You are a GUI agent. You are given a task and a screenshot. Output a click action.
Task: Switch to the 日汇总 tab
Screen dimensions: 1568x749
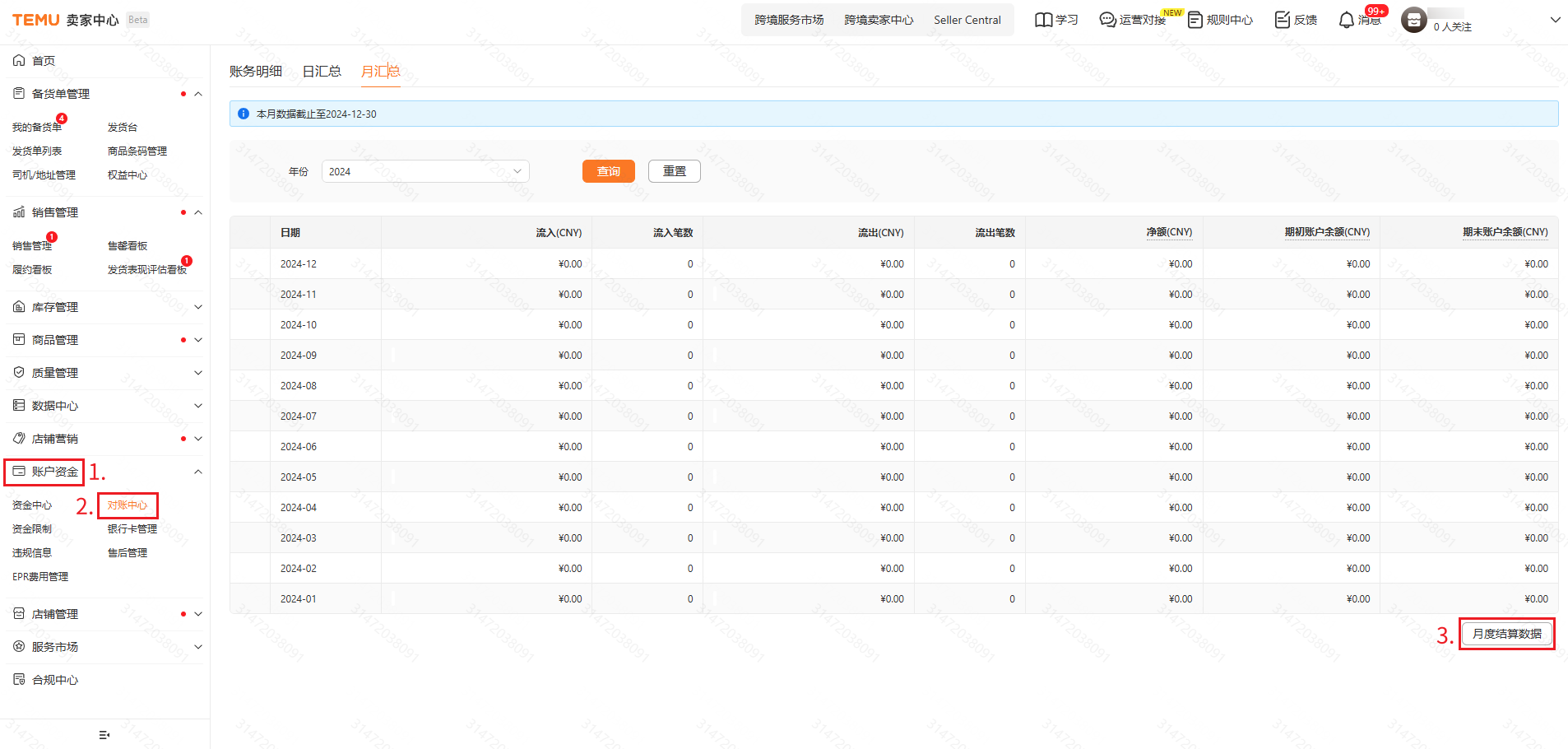pyautogui.click(x=322, y=72)
